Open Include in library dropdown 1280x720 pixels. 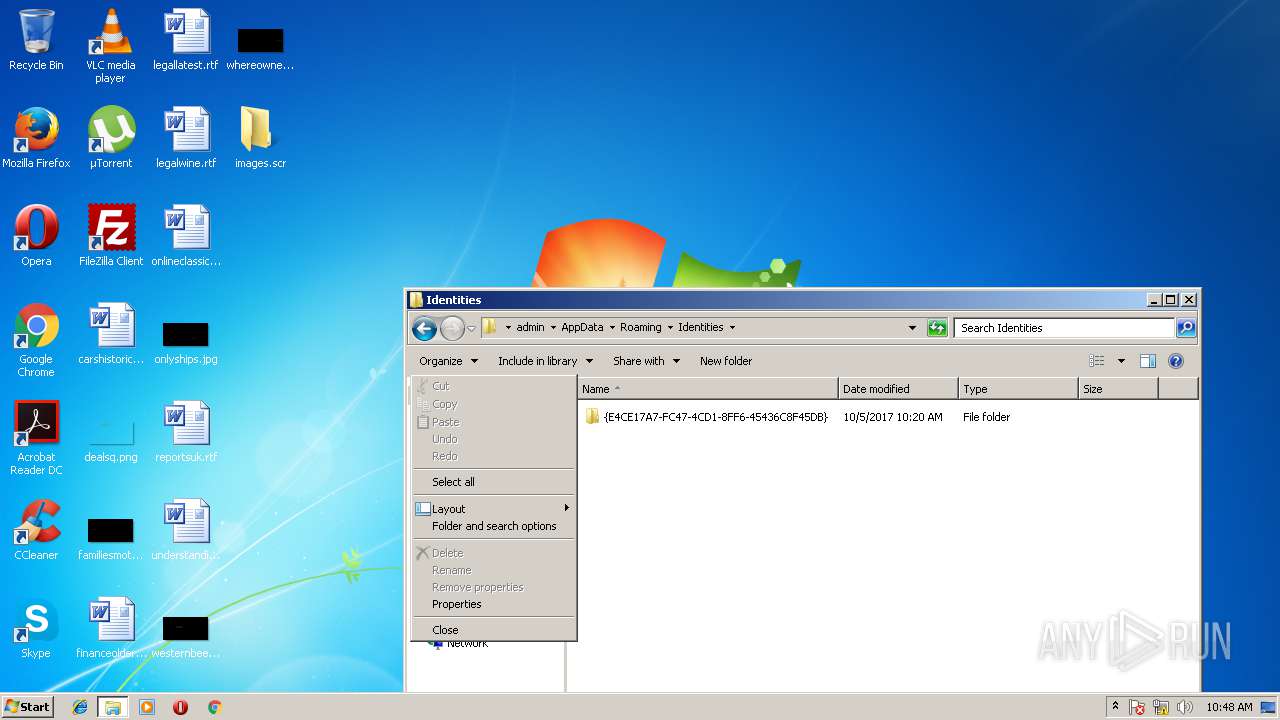click(545, 361)
